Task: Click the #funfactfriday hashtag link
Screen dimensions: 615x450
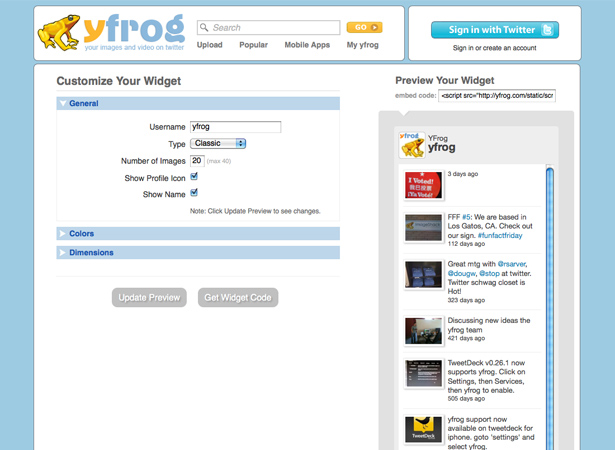Action: (x=500, y=235)
